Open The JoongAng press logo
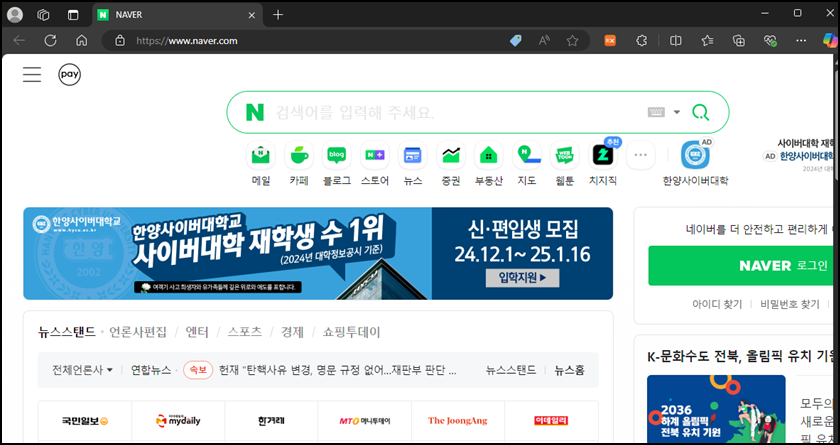840x445 pixels. pyautogui.click(x=458, y=421)
